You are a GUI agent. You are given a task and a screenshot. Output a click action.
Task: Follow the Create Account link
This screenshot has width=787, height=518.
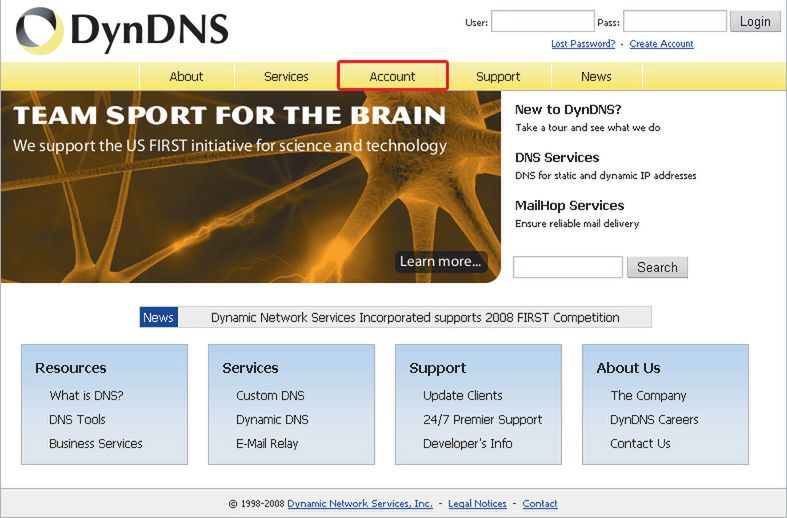tap(662, 44)
